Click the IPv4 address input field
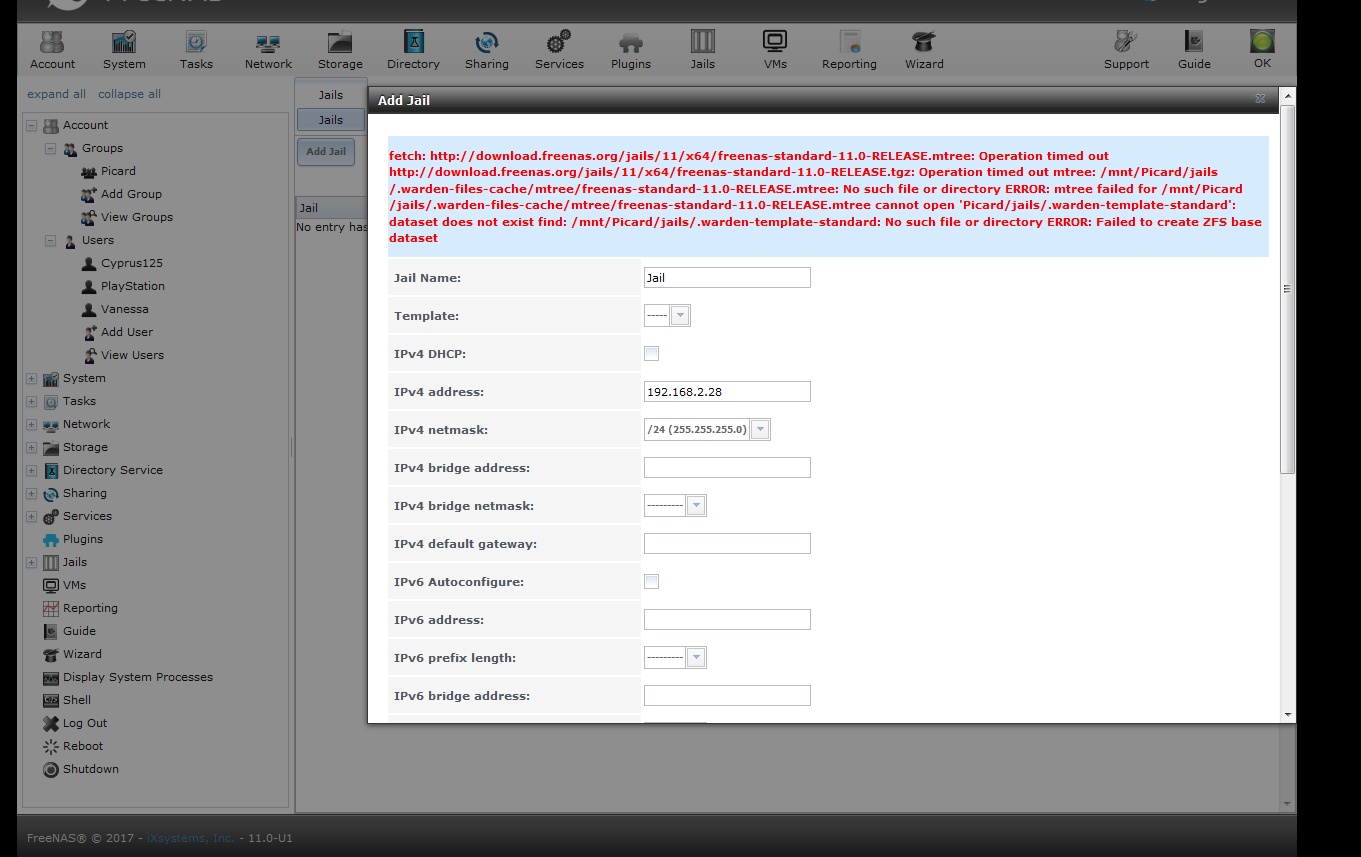This screenshot has width=1361, height=857. [x=727, y=392]
